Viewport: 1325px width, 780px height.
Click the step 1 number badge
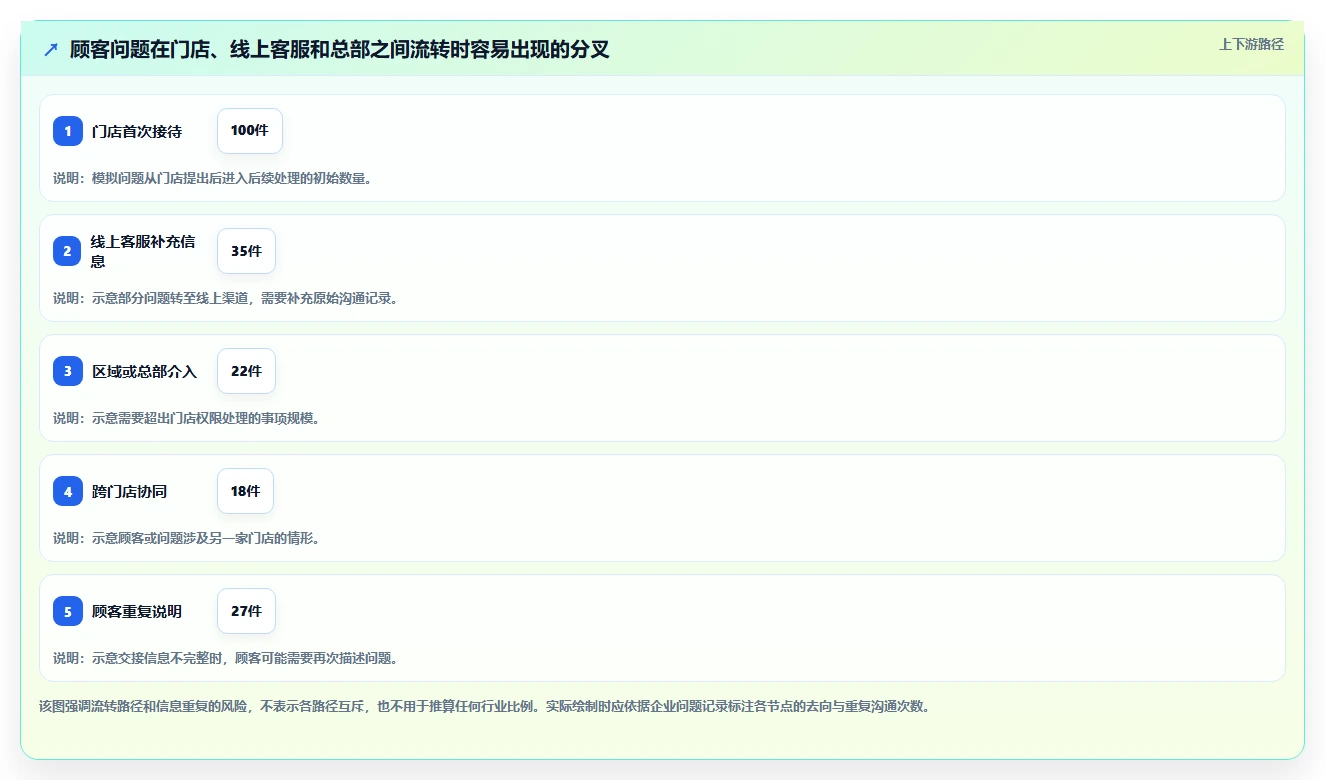[x=68, y=131]
